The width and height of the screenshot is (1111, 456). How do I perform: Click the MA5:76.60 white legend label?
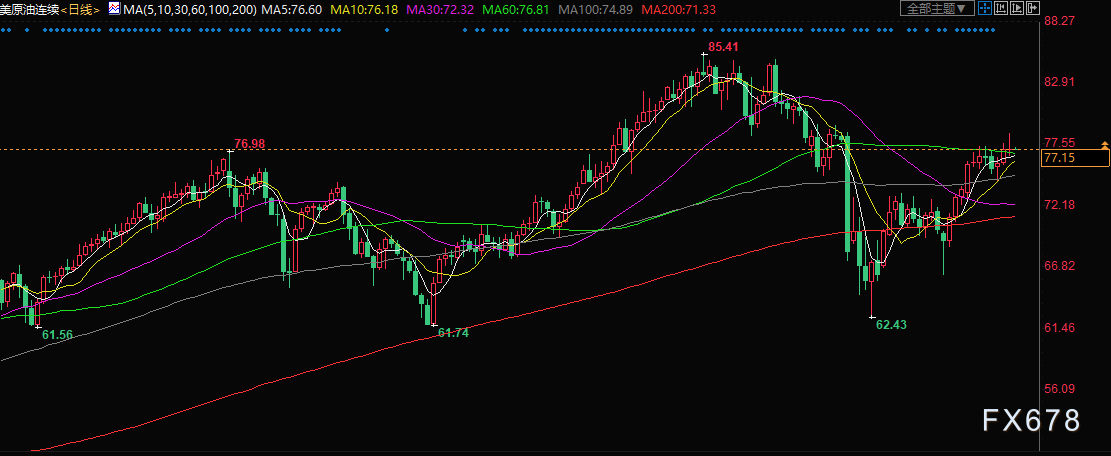coord(291,9)
